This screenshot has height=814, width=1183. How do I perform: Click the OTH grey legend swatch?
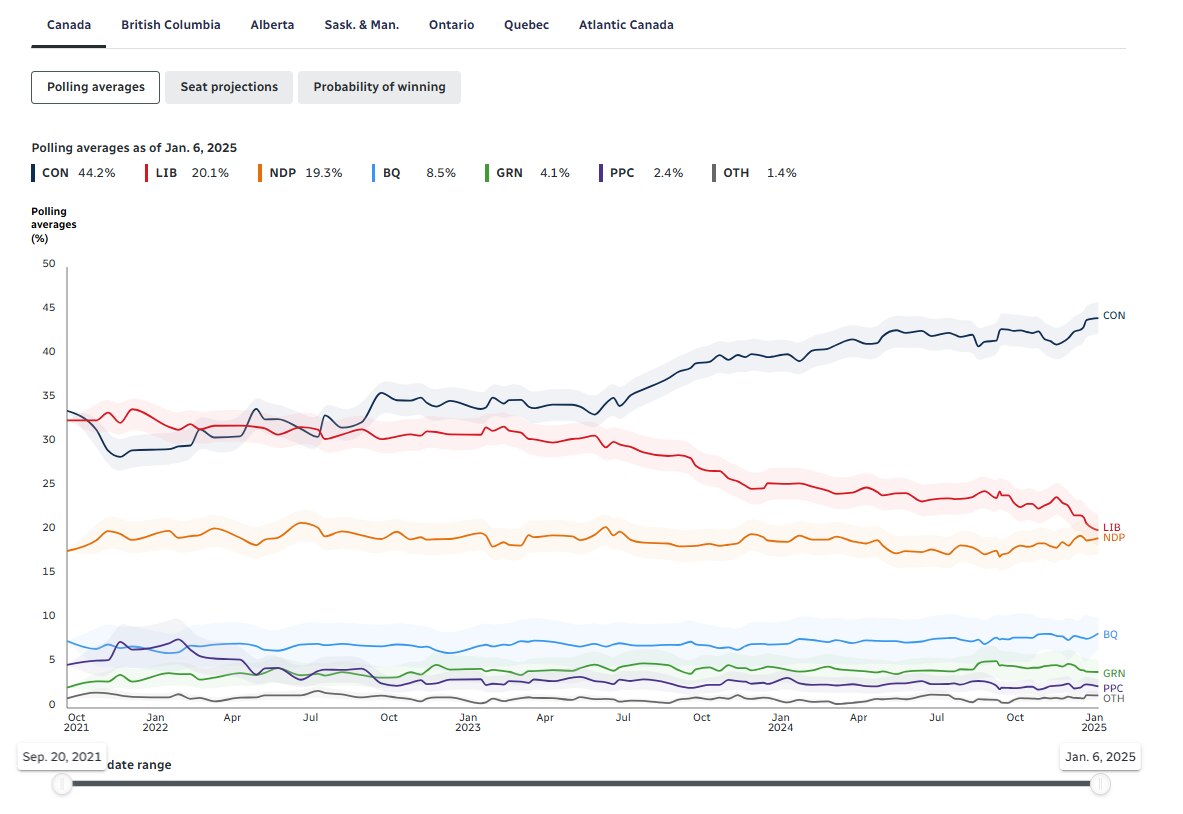point(714,173)
